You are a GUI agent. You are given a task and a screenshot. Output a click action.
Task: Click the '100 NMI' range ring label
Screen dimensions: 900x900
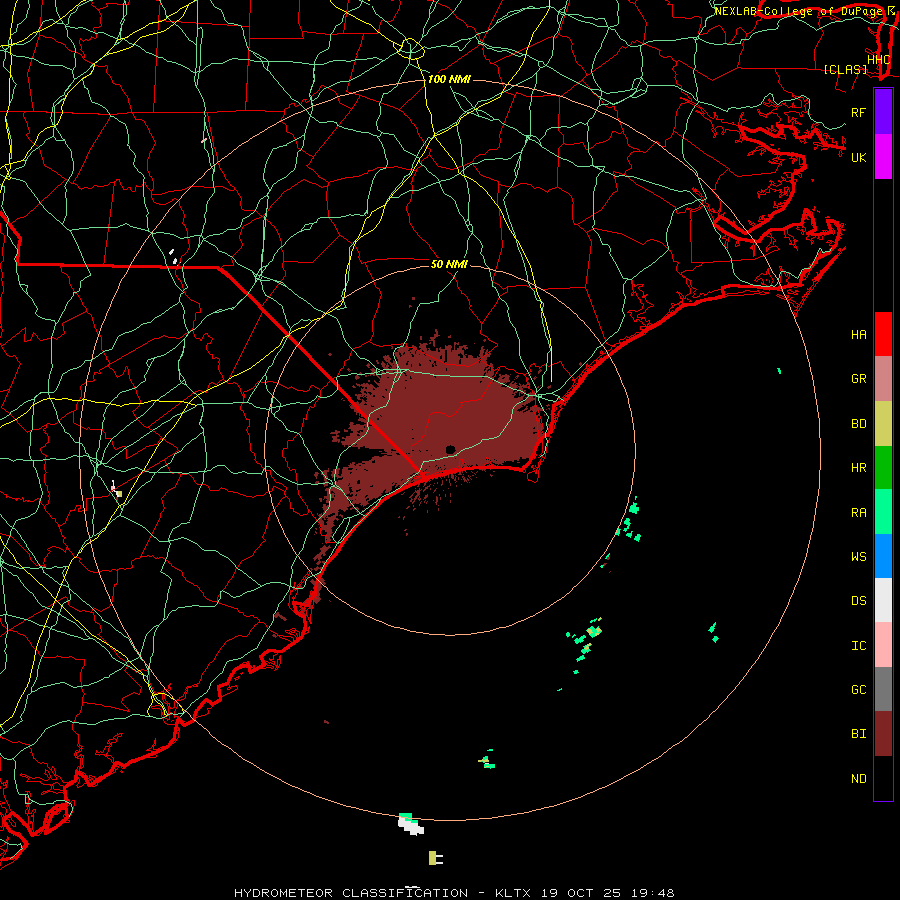[x=449, y=79]
